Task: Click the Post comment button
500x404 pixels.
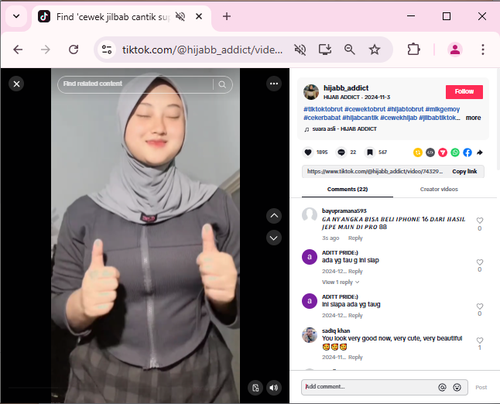Action: point(481,387)
